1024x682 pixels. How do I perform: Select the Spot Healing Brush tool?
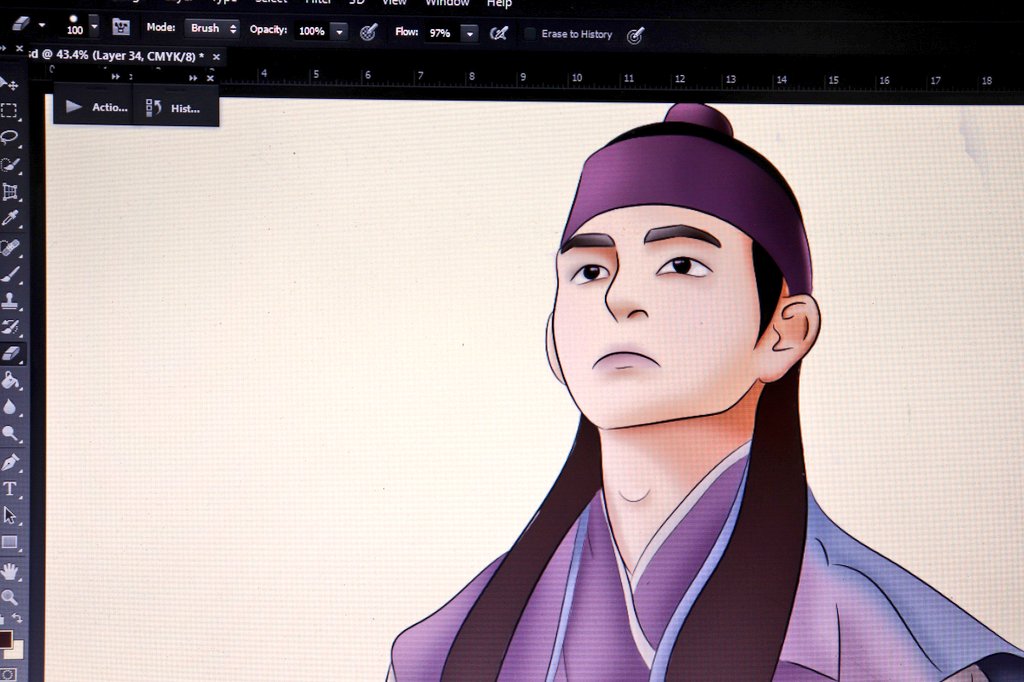click(x=10, y=248)
